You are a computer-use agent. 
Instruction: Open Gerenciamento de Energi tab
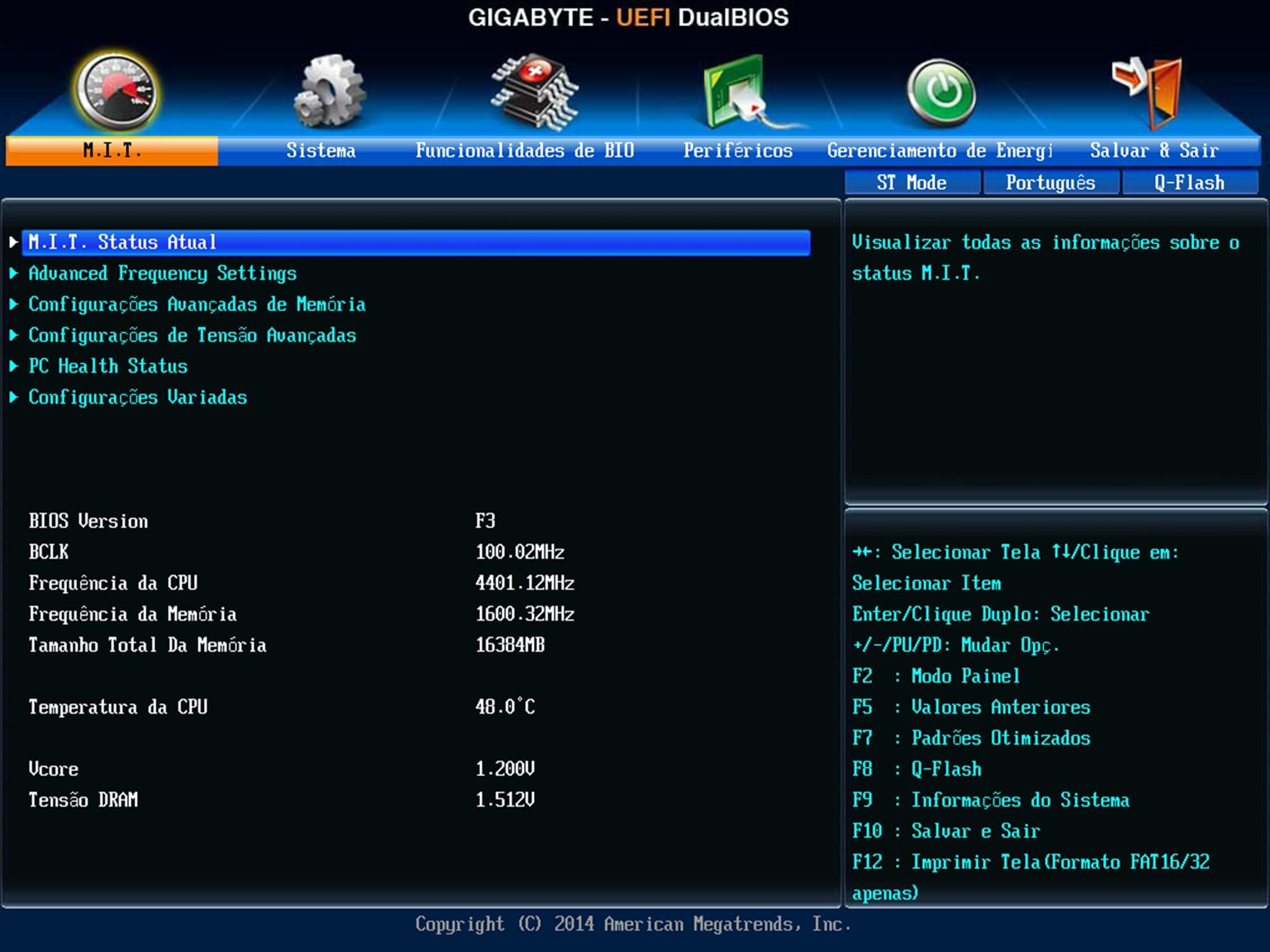pyautogui.click(x=940, y=151)
